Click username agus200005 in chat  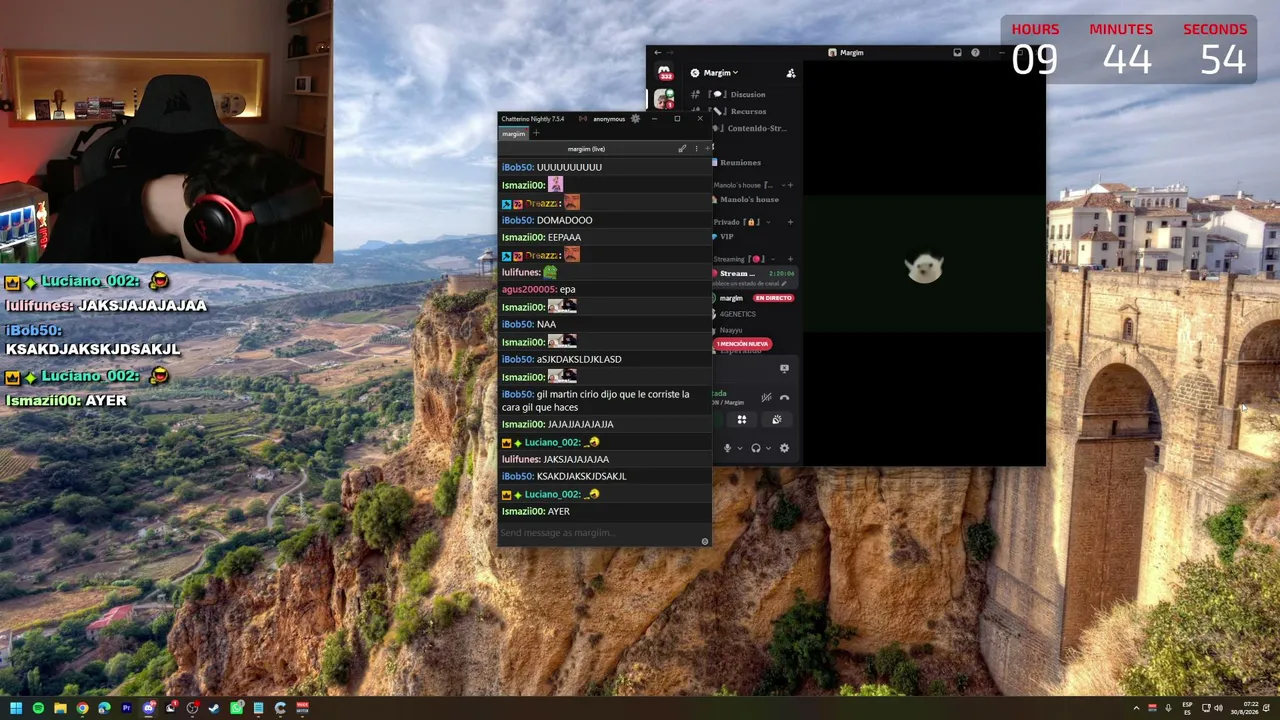[529, 290]
